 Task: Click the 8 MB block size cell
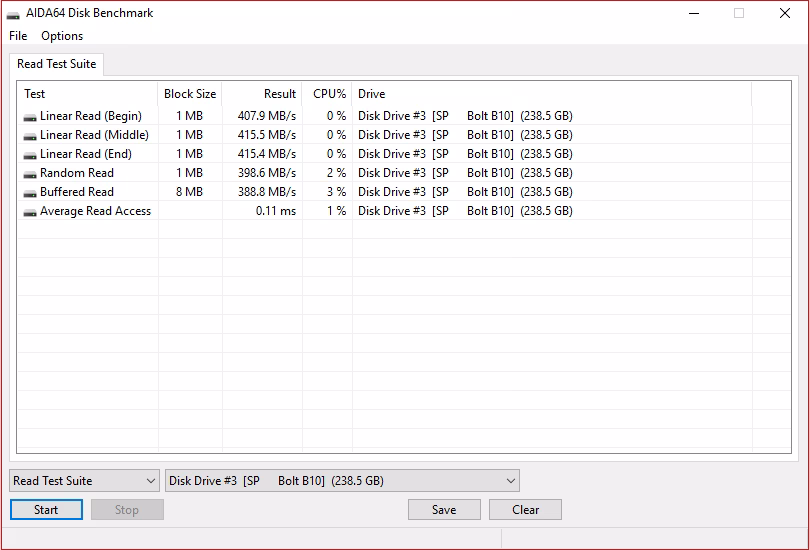click(189, 192)
